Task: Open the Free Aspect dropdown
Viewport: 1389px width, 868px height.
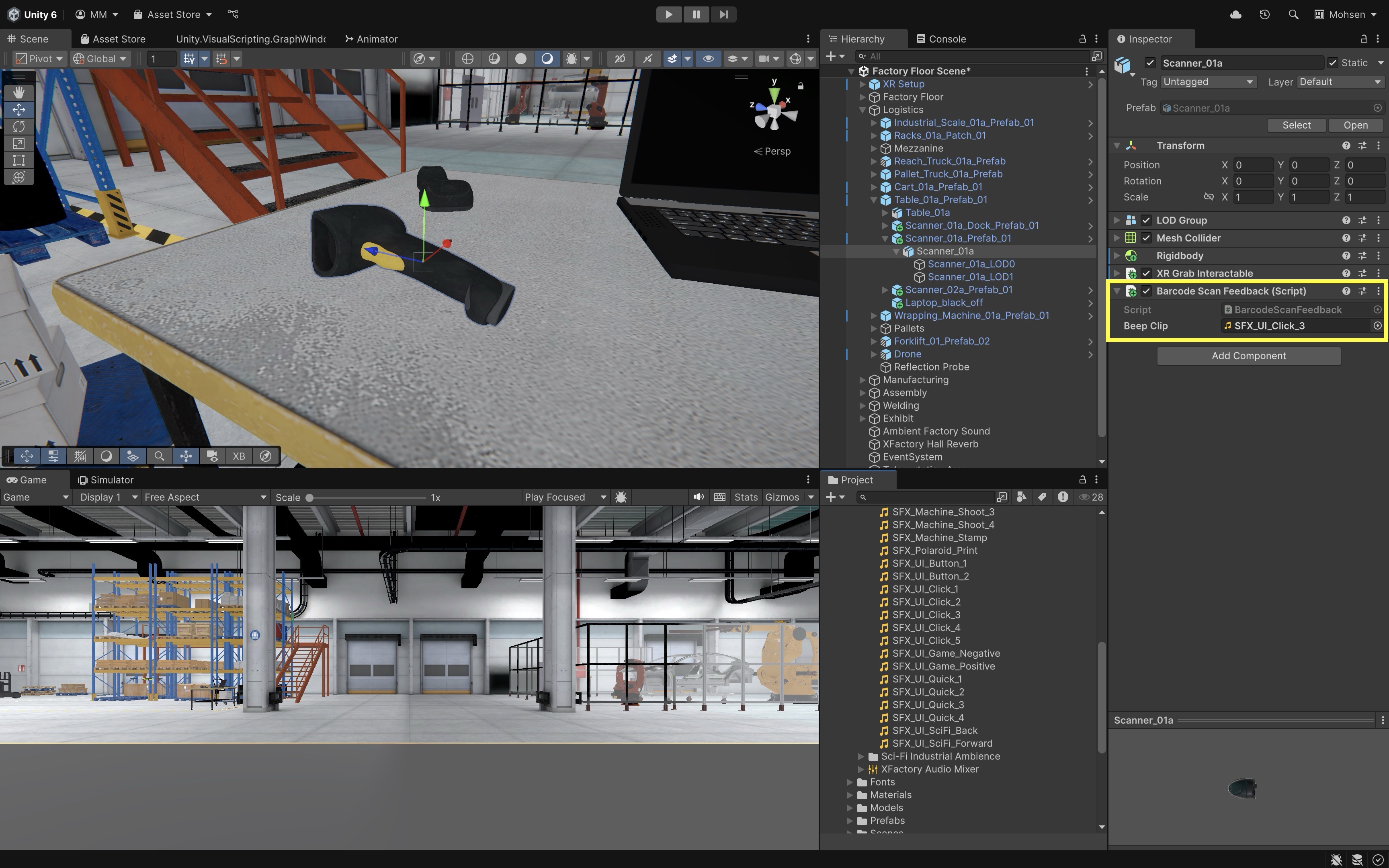Action: [205, 497]
